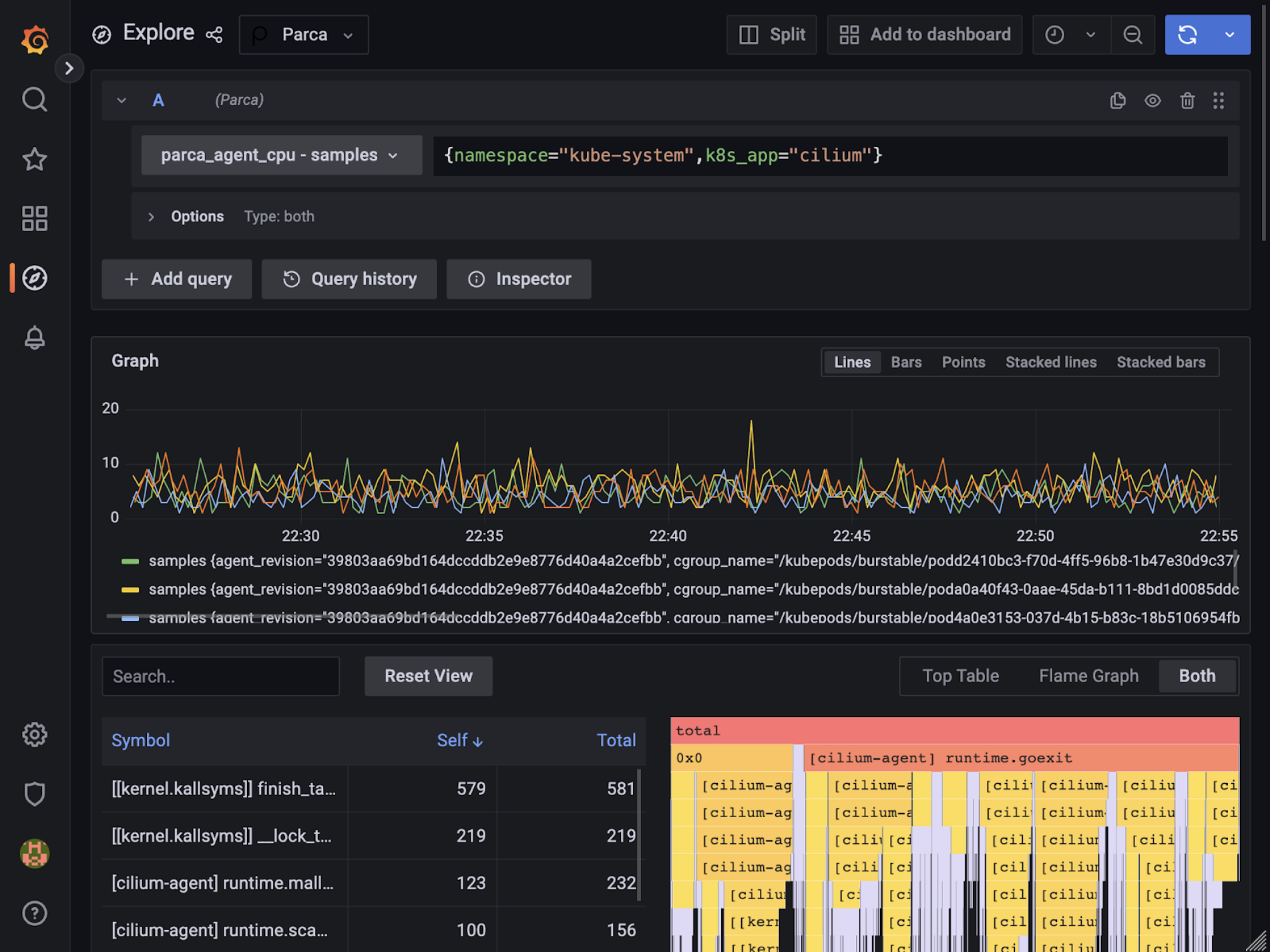Open the time picker clock icon
The image size is (1270, 952).
(1054, 35)
